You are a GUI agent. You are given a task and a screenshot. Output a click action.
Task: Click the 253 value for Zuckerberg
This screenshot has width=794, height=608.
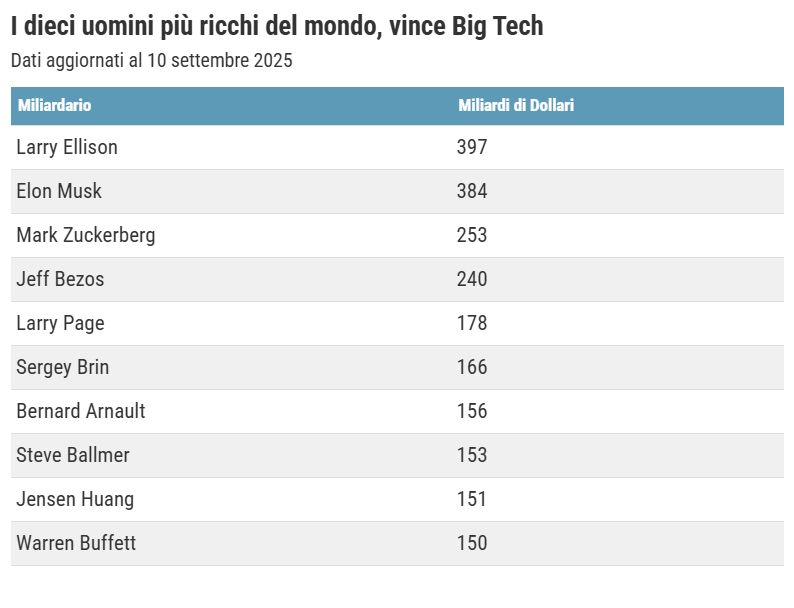pos(472,235)
